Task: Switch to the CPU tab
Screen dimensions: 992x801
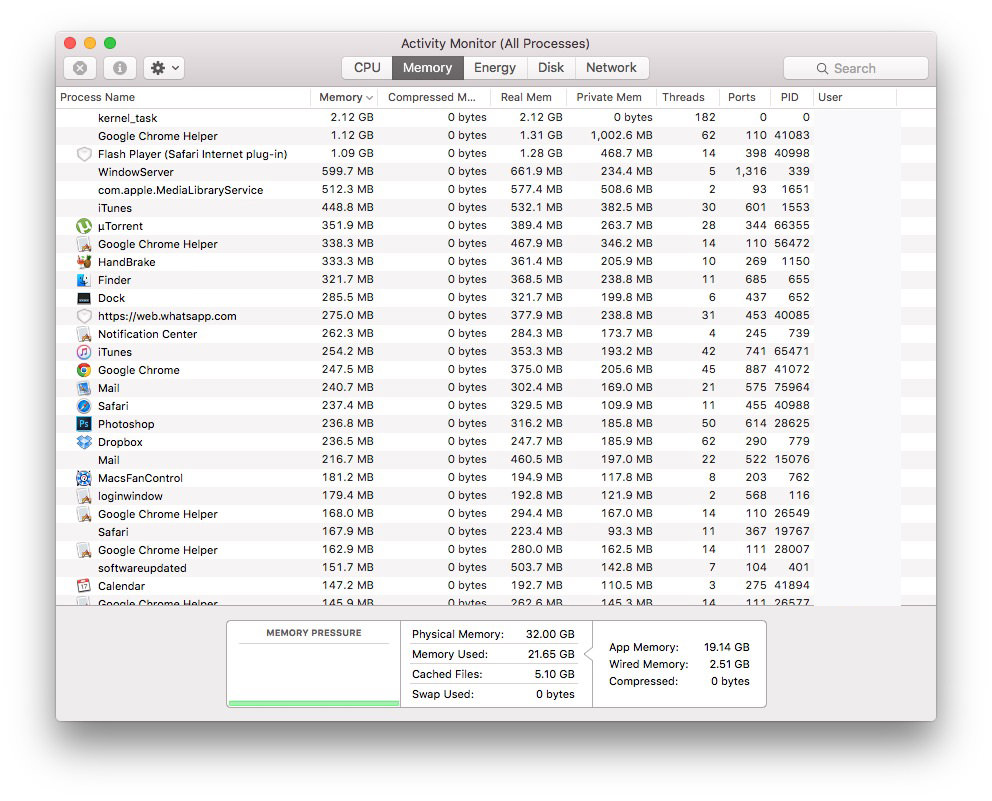Action: click(x=367, y=68)
